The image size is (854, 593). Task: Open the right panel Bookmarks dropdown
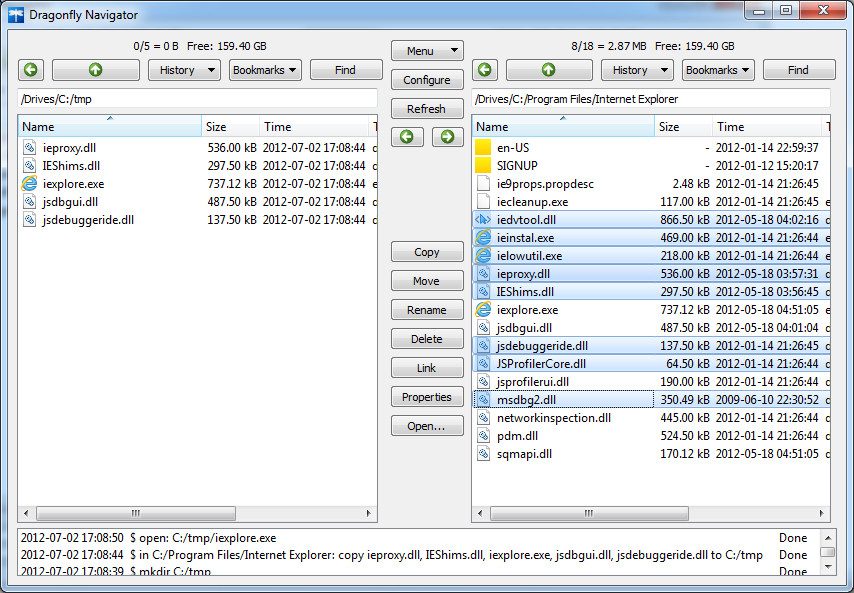(718, 70)
